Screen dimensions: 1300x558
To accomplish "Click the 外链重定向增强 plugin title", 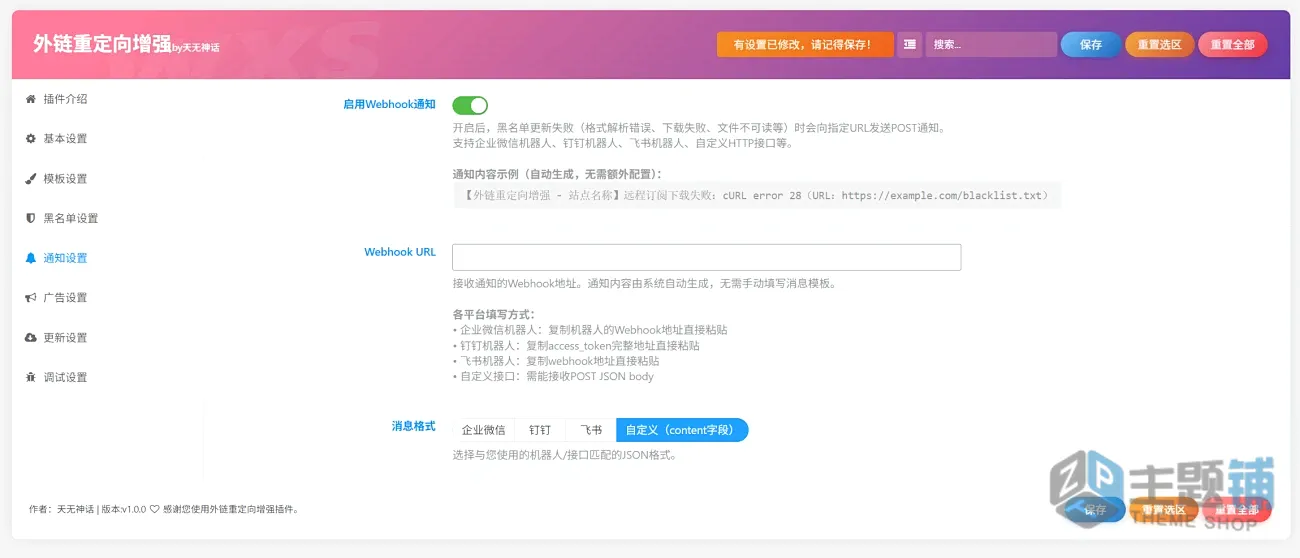I will [x=102, y=44].
